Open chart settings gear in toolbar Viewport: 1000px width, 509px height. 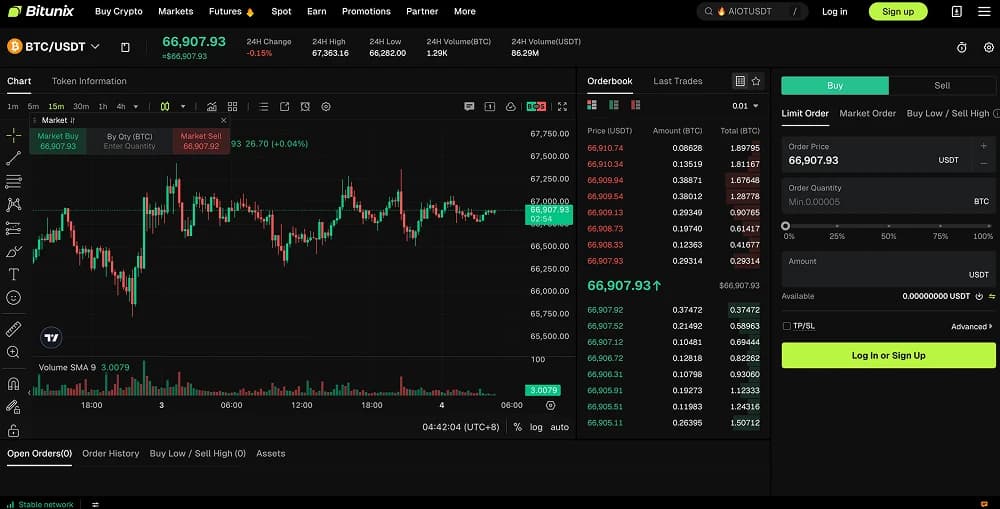pos(326,107)
